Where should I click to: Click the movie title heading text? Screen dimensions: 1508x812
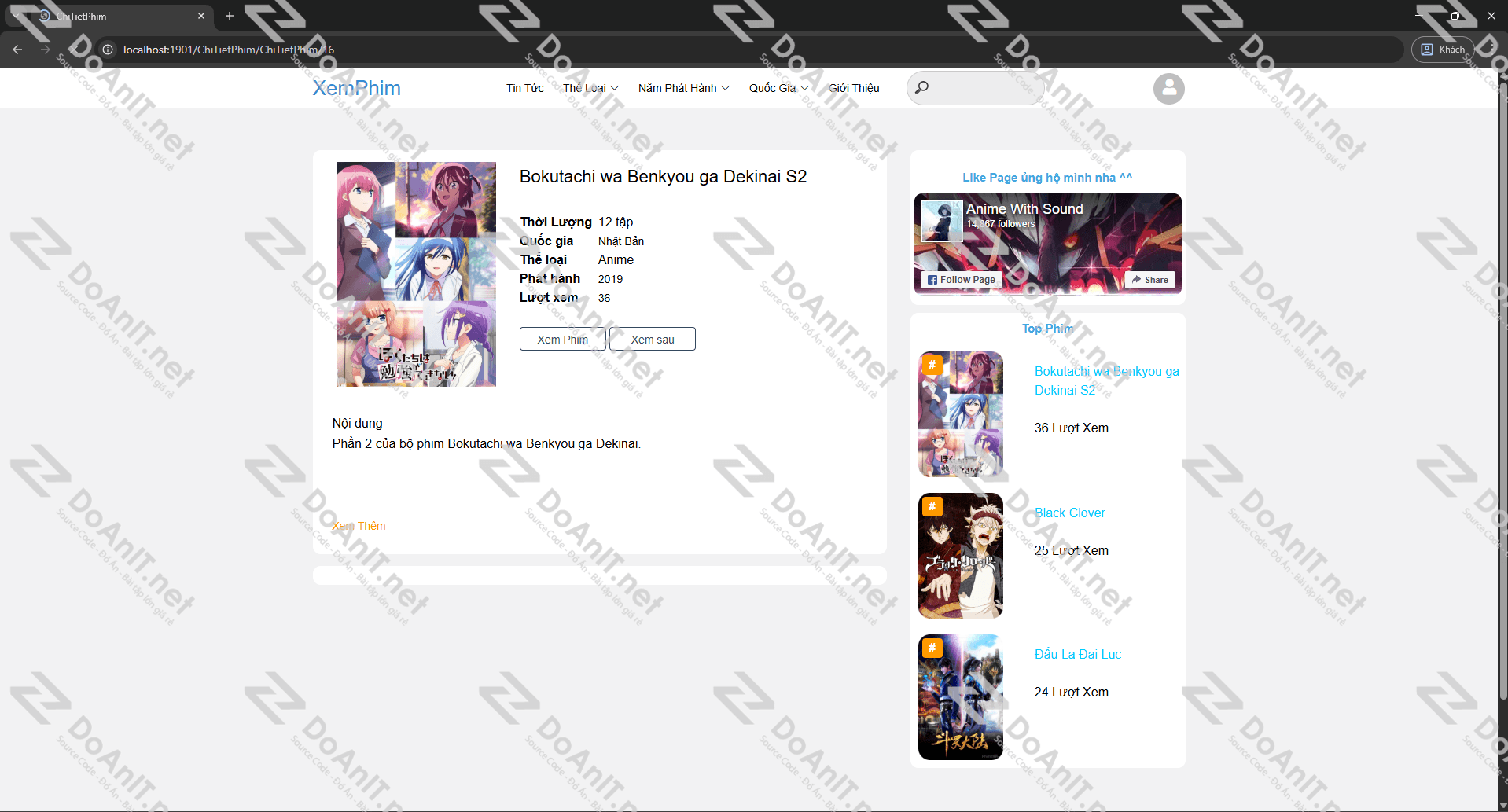tap(663, 176)
